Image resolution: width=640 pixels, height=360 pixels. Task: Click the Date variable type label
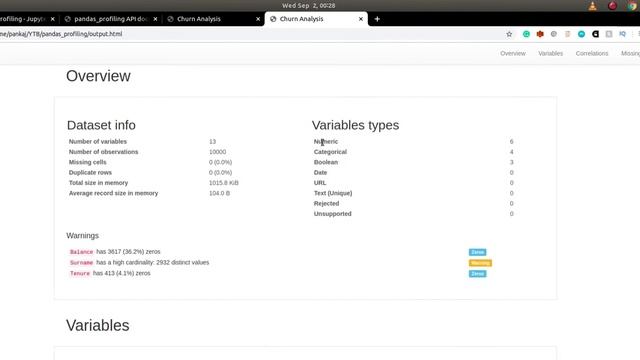(320, 173)
